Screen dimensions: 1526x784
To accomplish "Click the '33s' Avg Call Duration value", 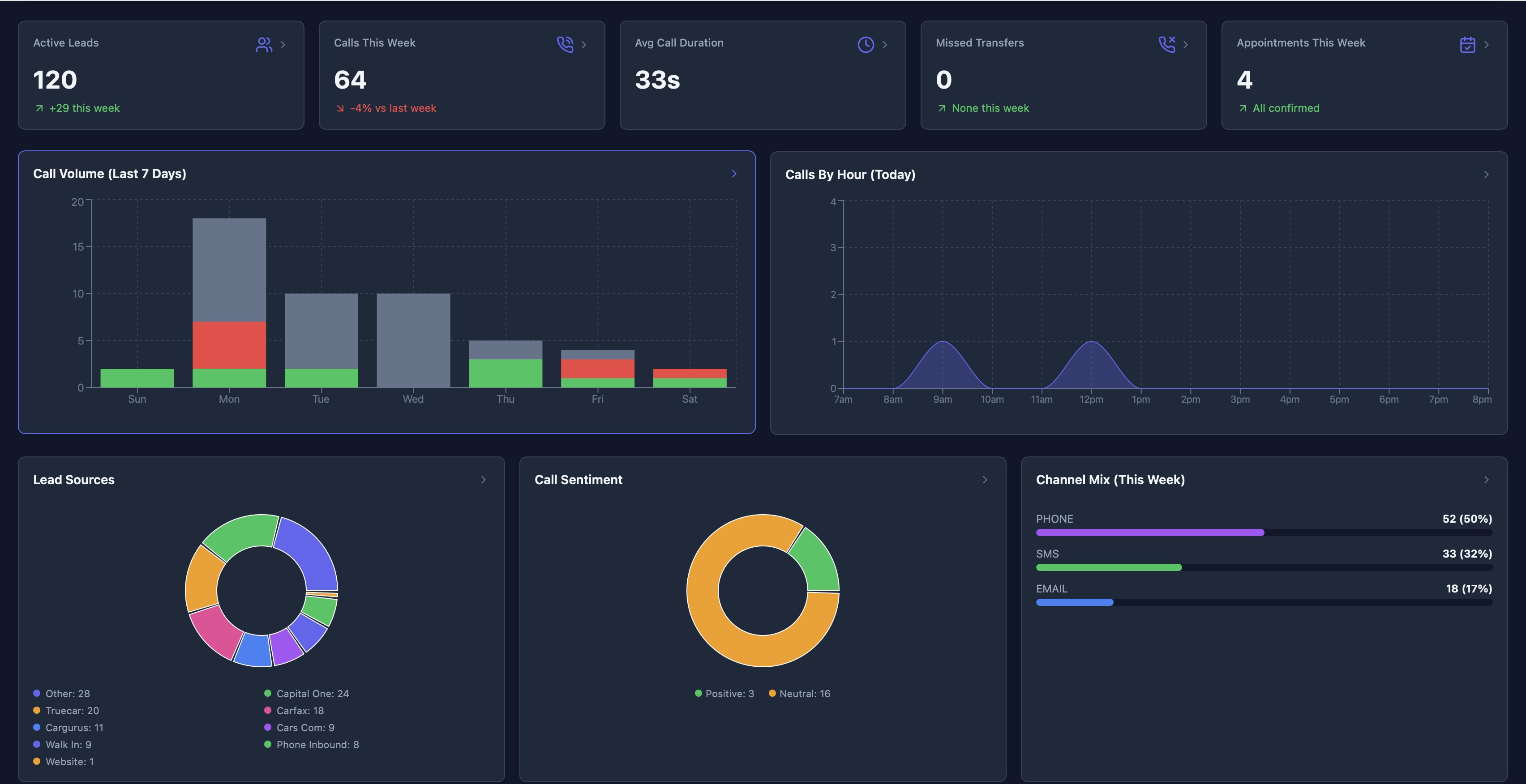I will tap(658, 80).
